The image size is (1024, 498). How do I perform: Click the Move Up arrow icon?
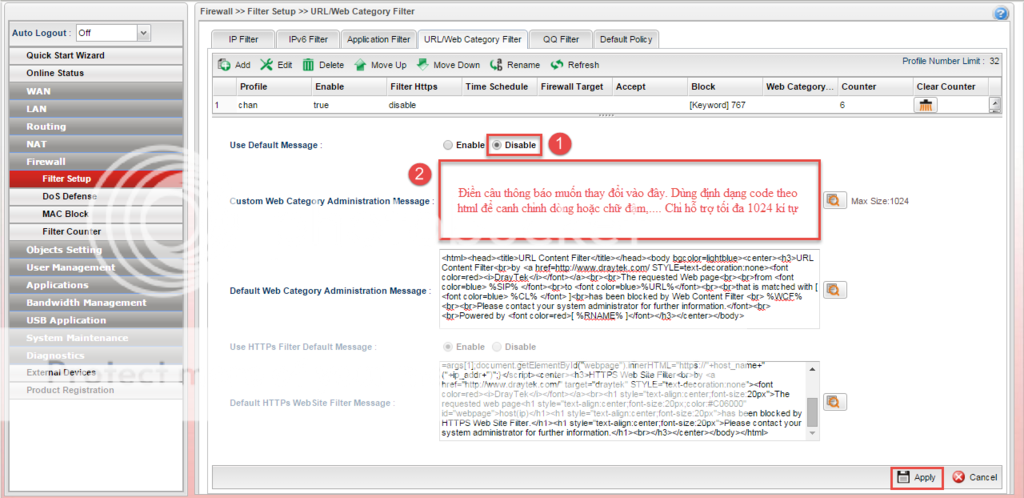pyautogui.click(x=360, y=65)
